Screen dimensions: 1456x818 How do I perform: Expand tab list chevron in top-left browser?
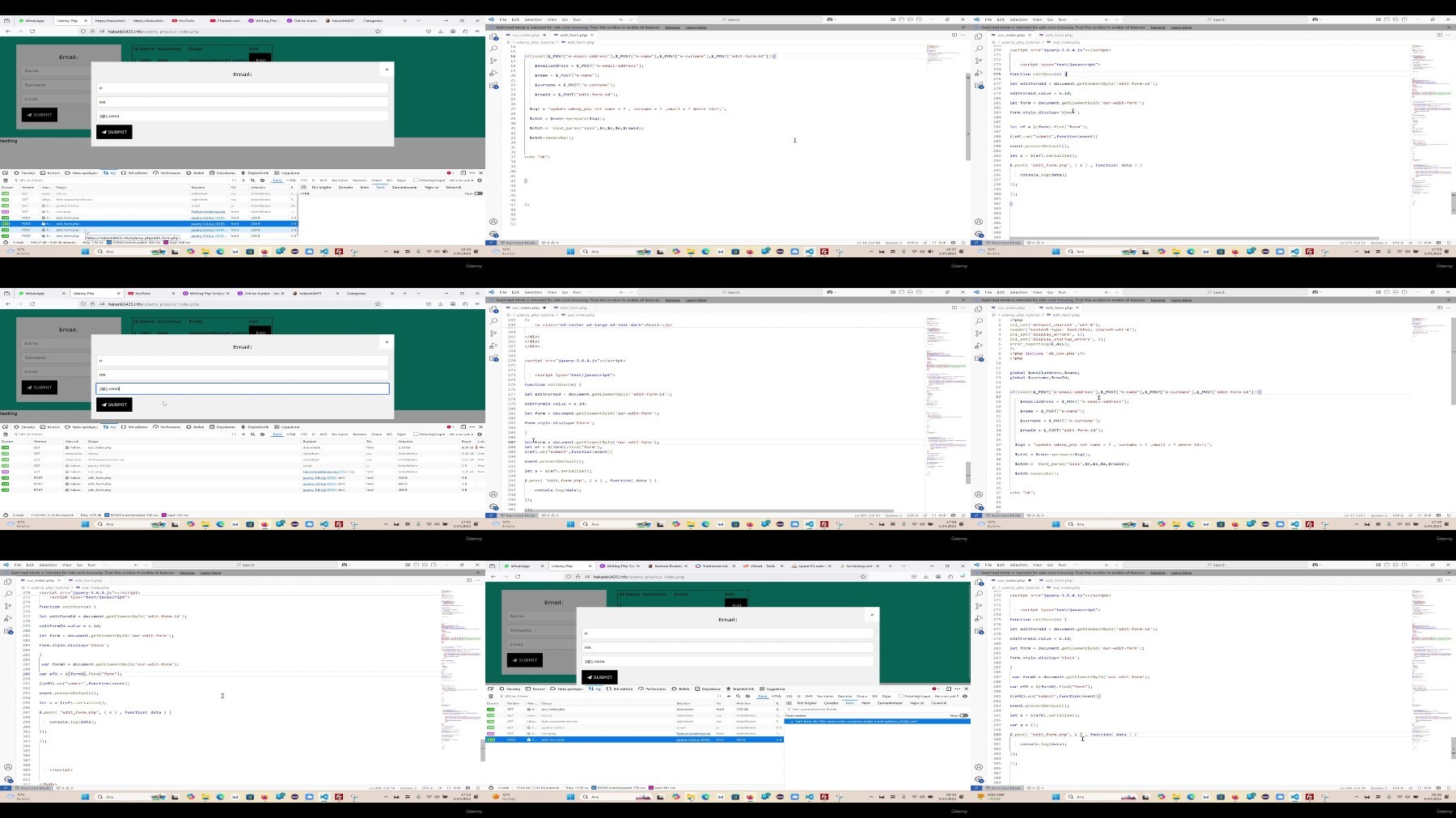[x=418, y=20]
